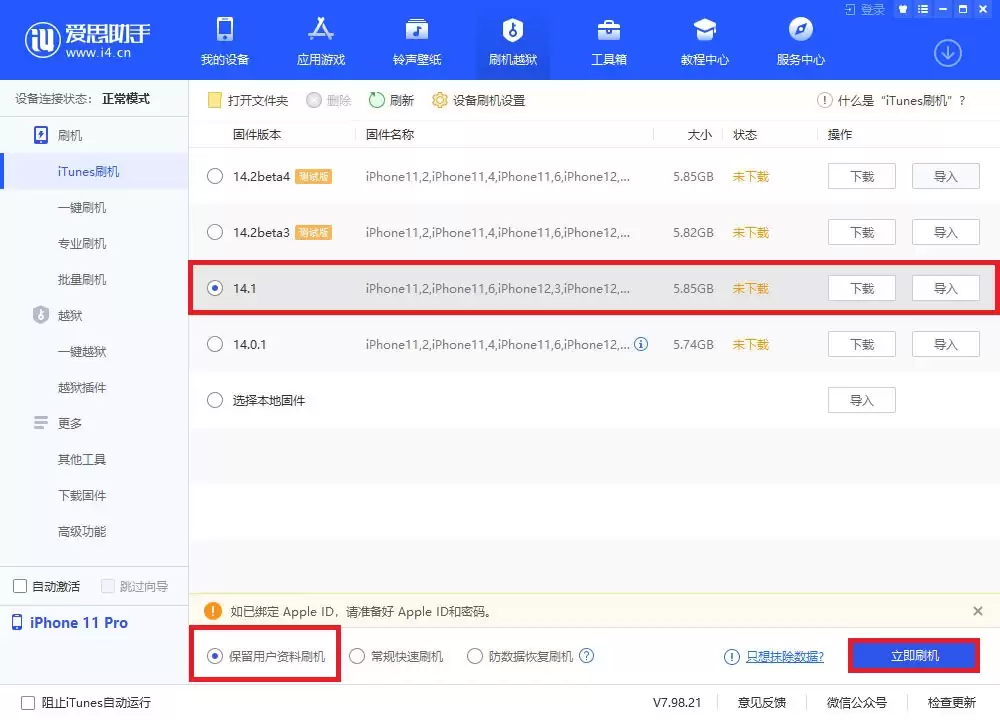Select firmware 14.0.1 radio button
The image size is (1000, 720).
(215, 344)
